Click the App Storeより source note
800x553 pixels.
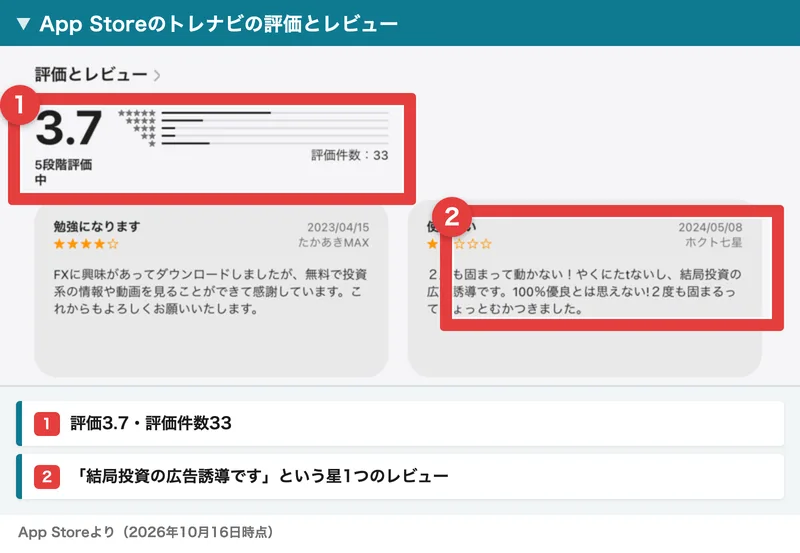point(146,532)
